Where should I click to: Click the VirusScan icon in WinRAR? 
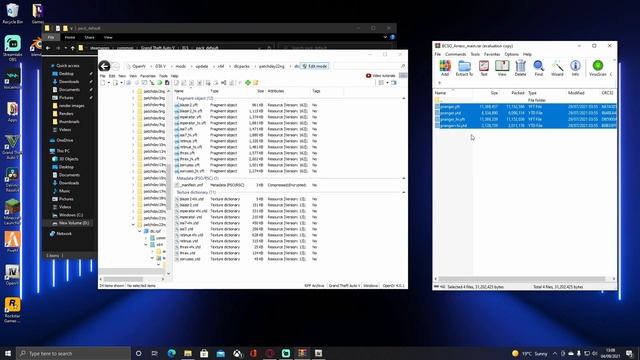point(598,68)
